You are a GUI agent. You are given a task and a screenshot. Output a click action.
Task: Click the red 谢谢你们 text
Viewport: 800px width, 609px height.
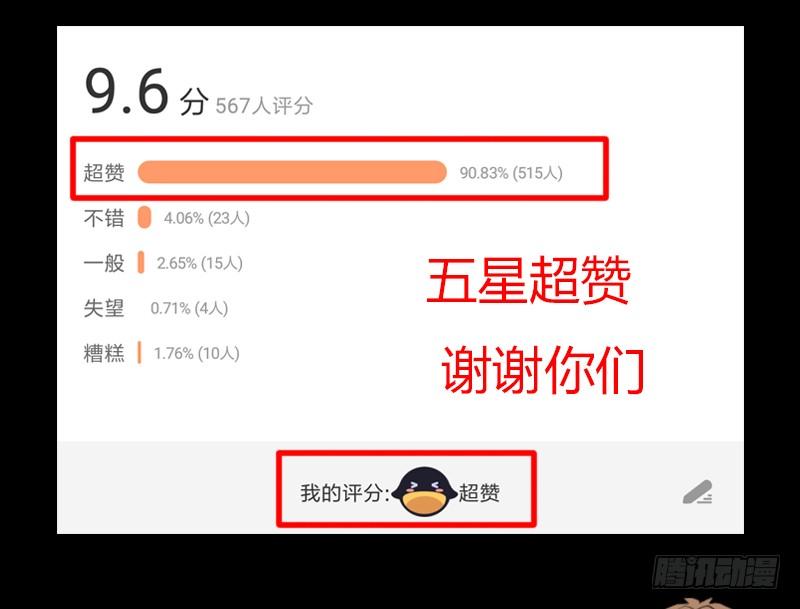point(543,369)
